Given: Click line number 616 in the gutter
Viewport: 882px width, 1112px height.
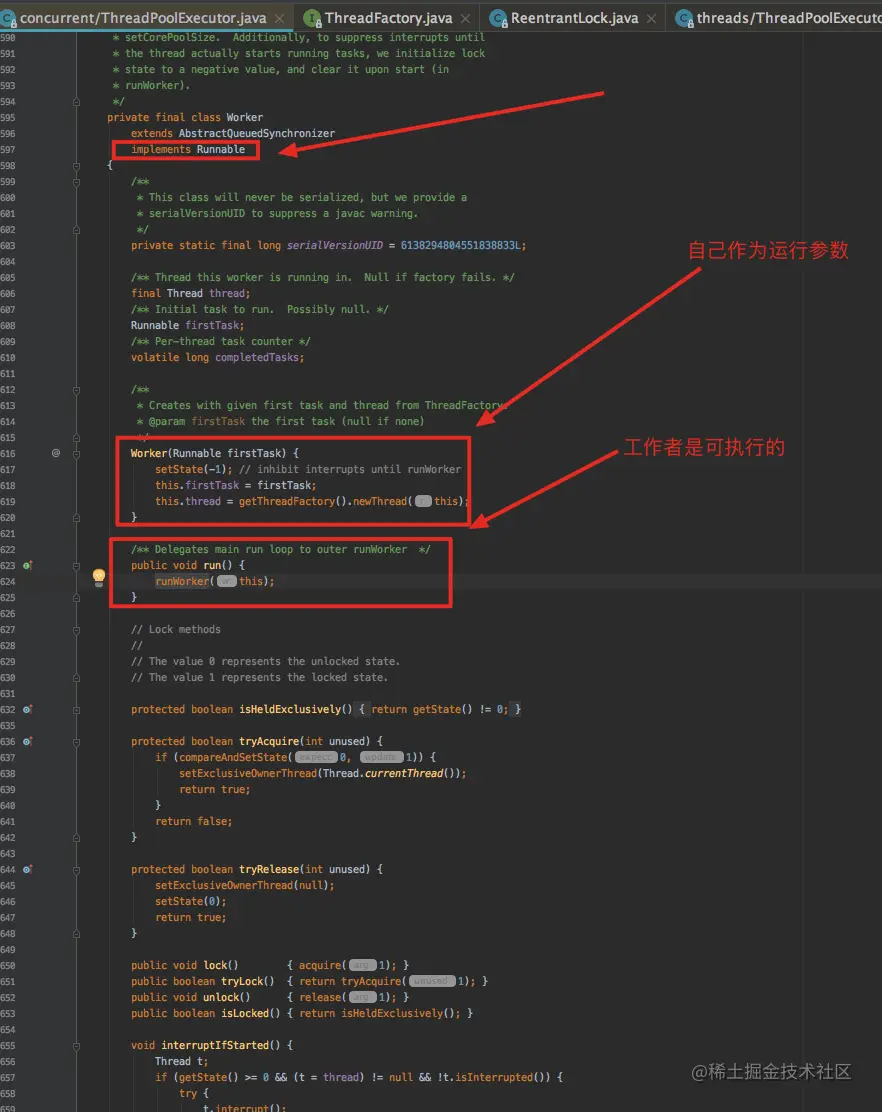Looking at the screenshot, I should [x=8, y=454].
